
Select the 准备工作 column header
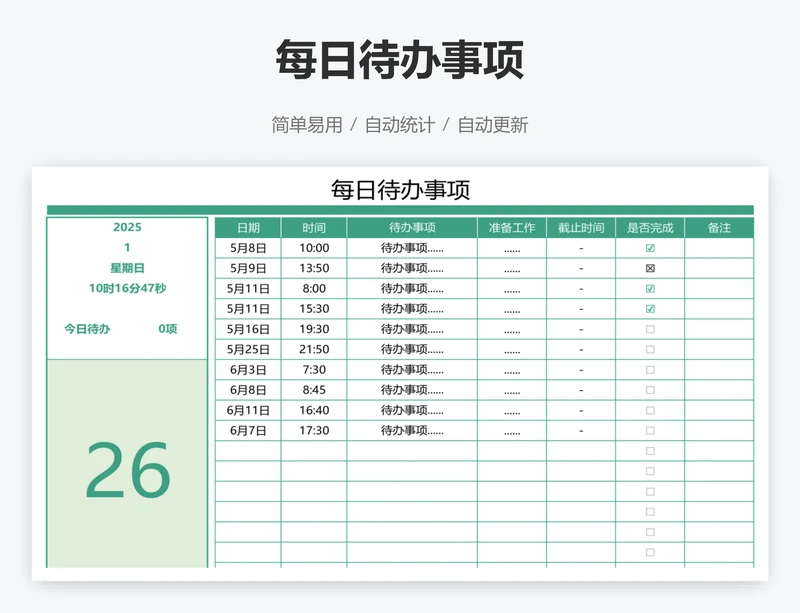(512, 227)
